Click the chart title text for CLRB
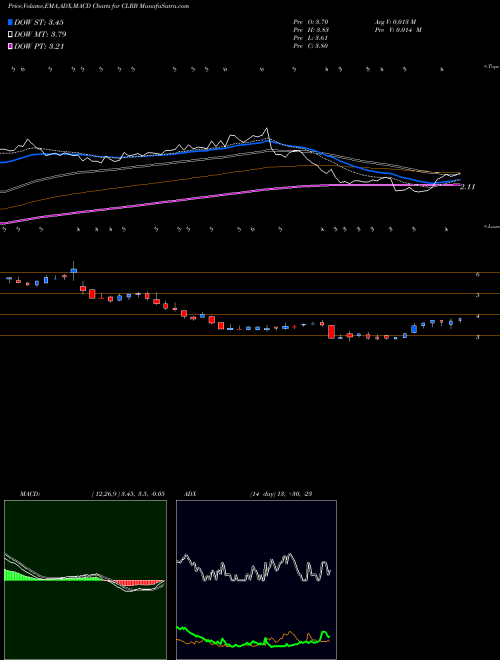Viewport: 500px width, 660px height. pyautogui.click(x=98, y=6)
